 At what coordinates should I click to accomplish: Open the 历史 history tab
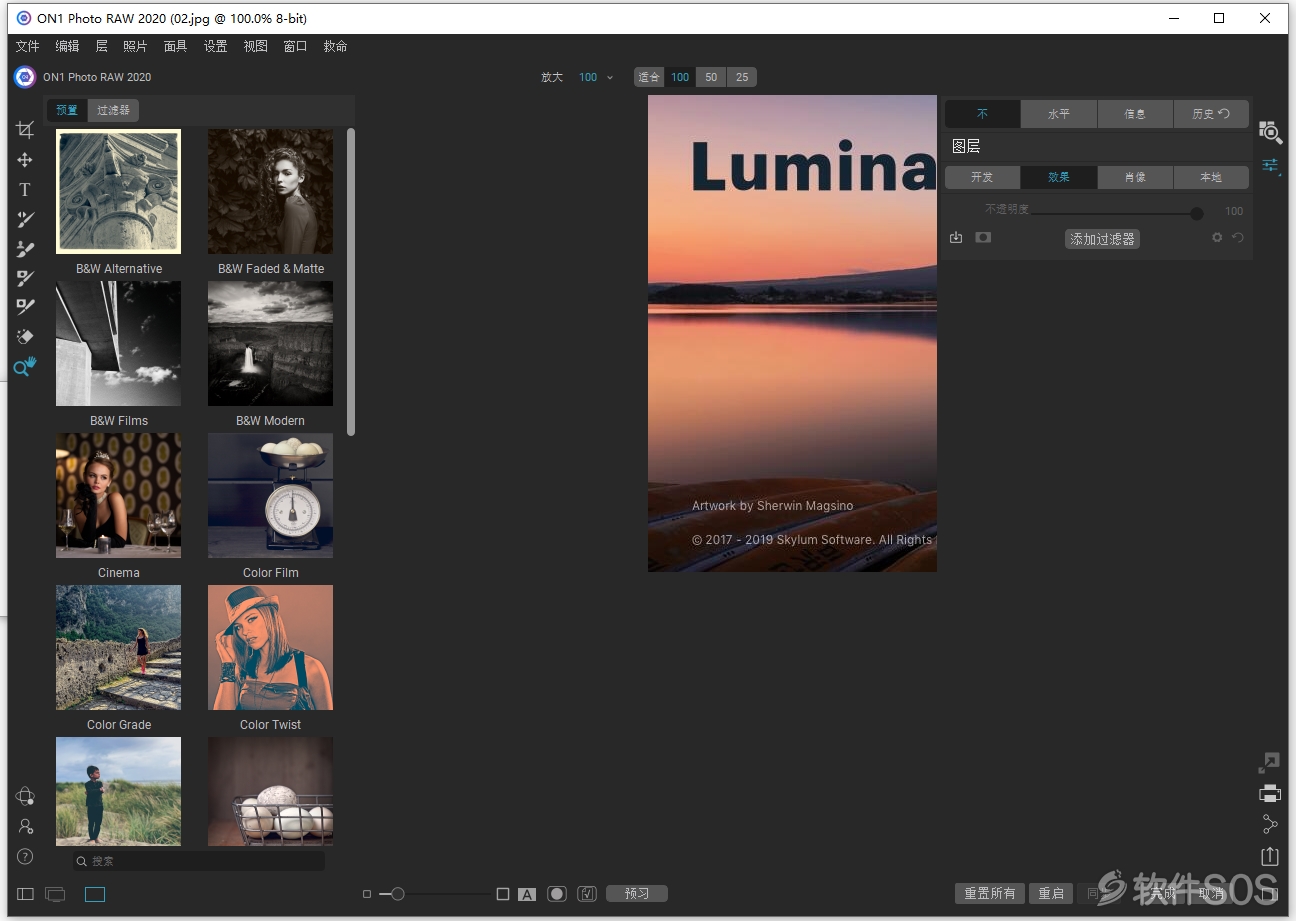tap(1211, 114)
